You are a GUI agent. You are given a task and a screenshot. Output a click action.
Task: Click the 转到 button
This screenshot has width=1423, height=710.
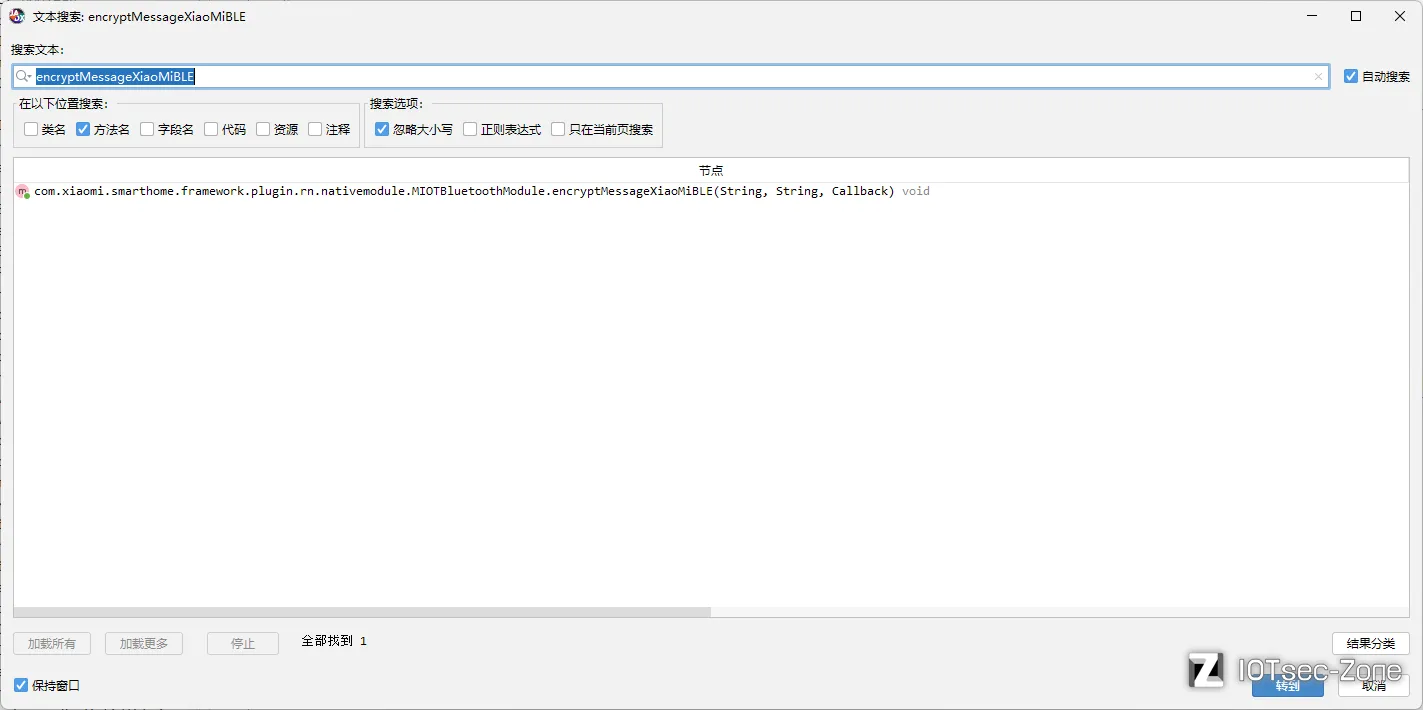1288,685
